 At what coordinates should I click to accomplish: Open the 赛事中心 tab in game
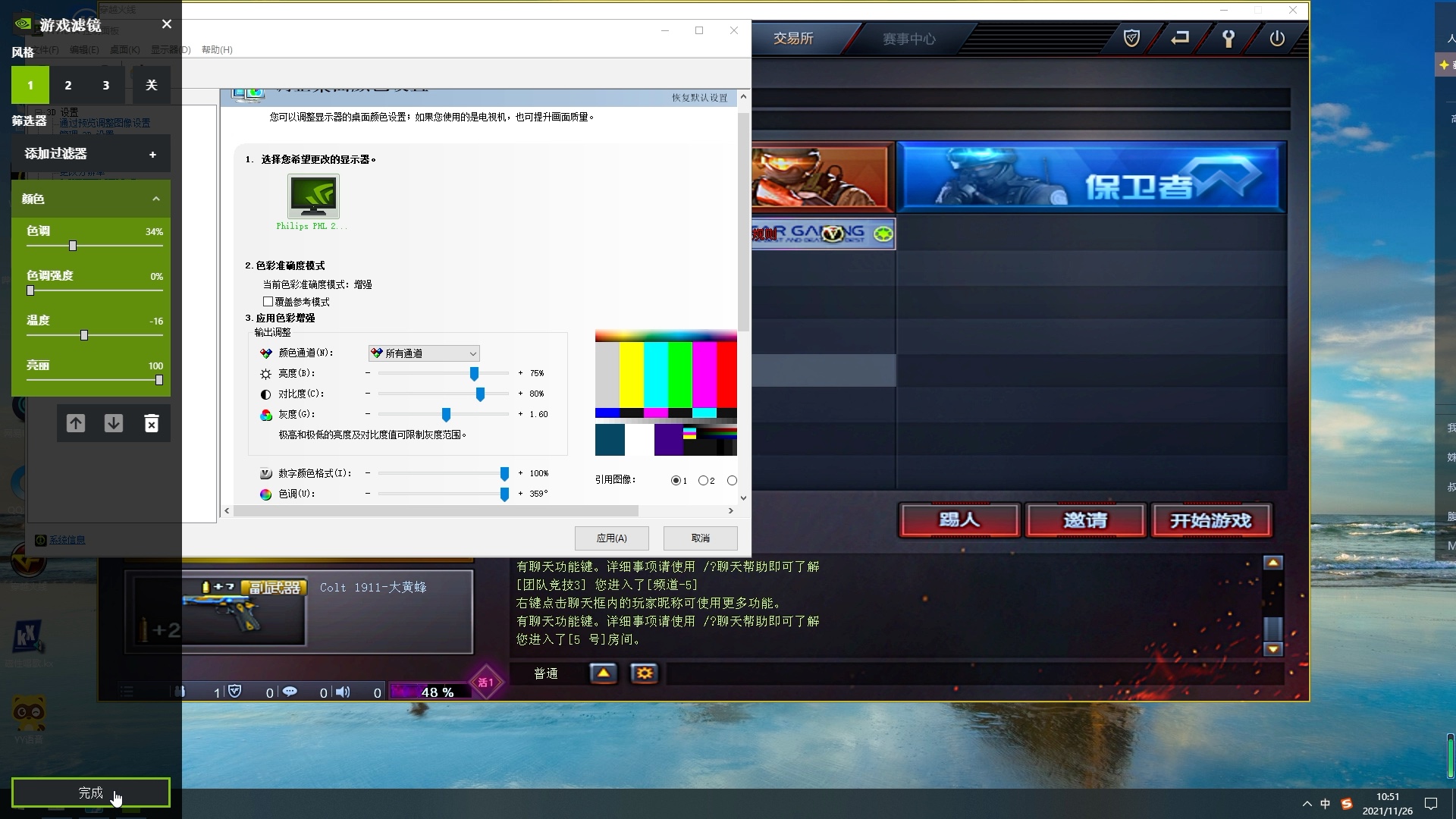coord(908,38)
